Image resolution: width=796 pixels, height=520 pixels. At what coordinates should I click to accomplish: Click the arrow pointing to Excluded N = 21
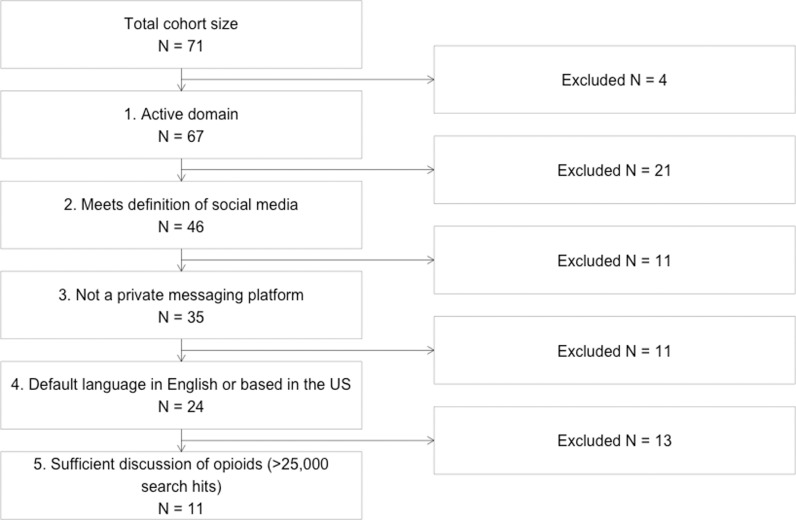click(308, 170)
